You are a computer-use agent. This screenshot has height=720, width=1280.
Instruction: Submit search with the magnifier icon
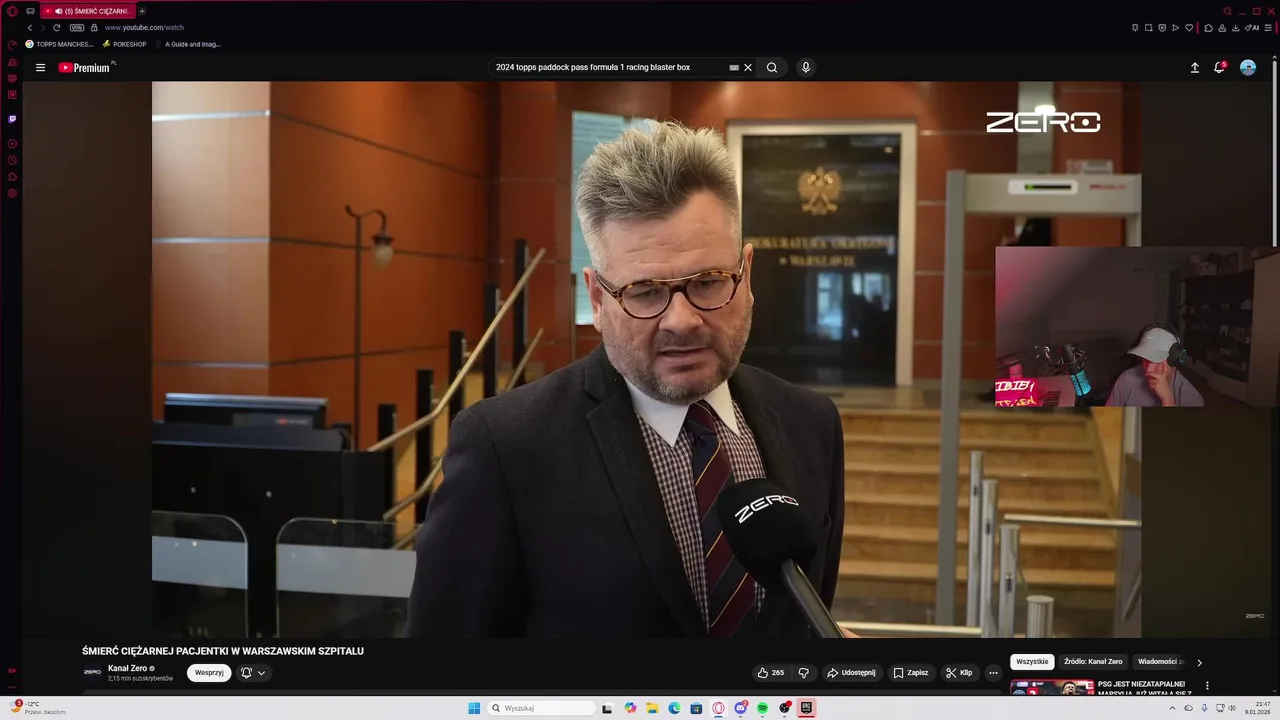(772, 68)
